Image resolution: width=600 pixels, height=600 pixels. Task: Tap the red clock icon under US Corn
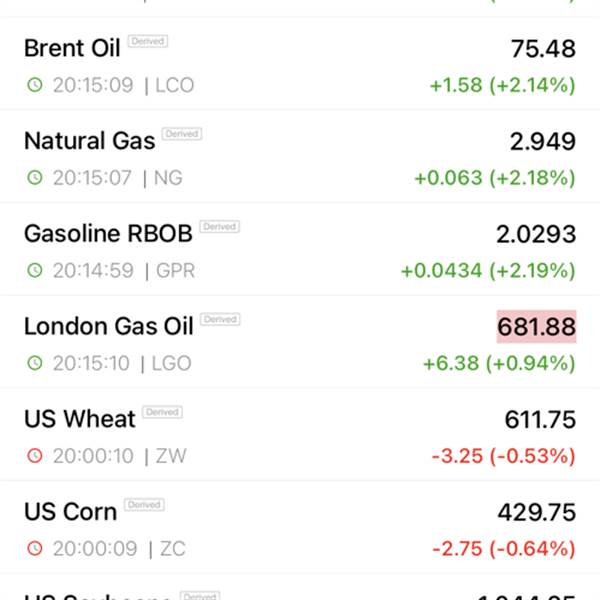pos(35,548)
